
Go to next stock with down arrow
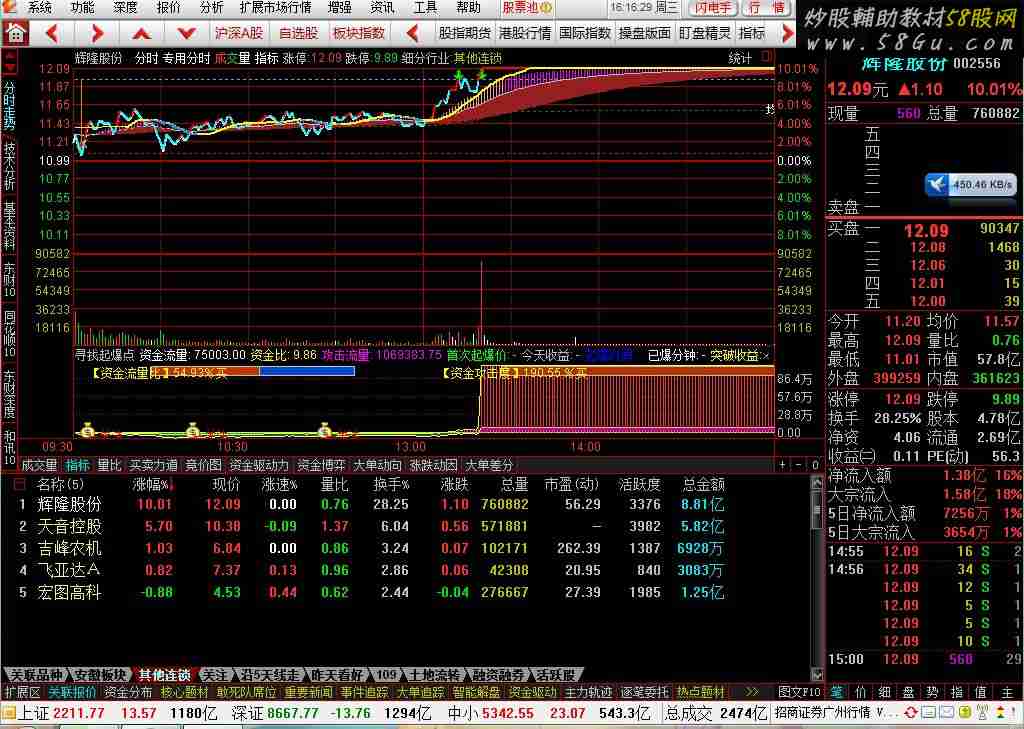(186, 33)
